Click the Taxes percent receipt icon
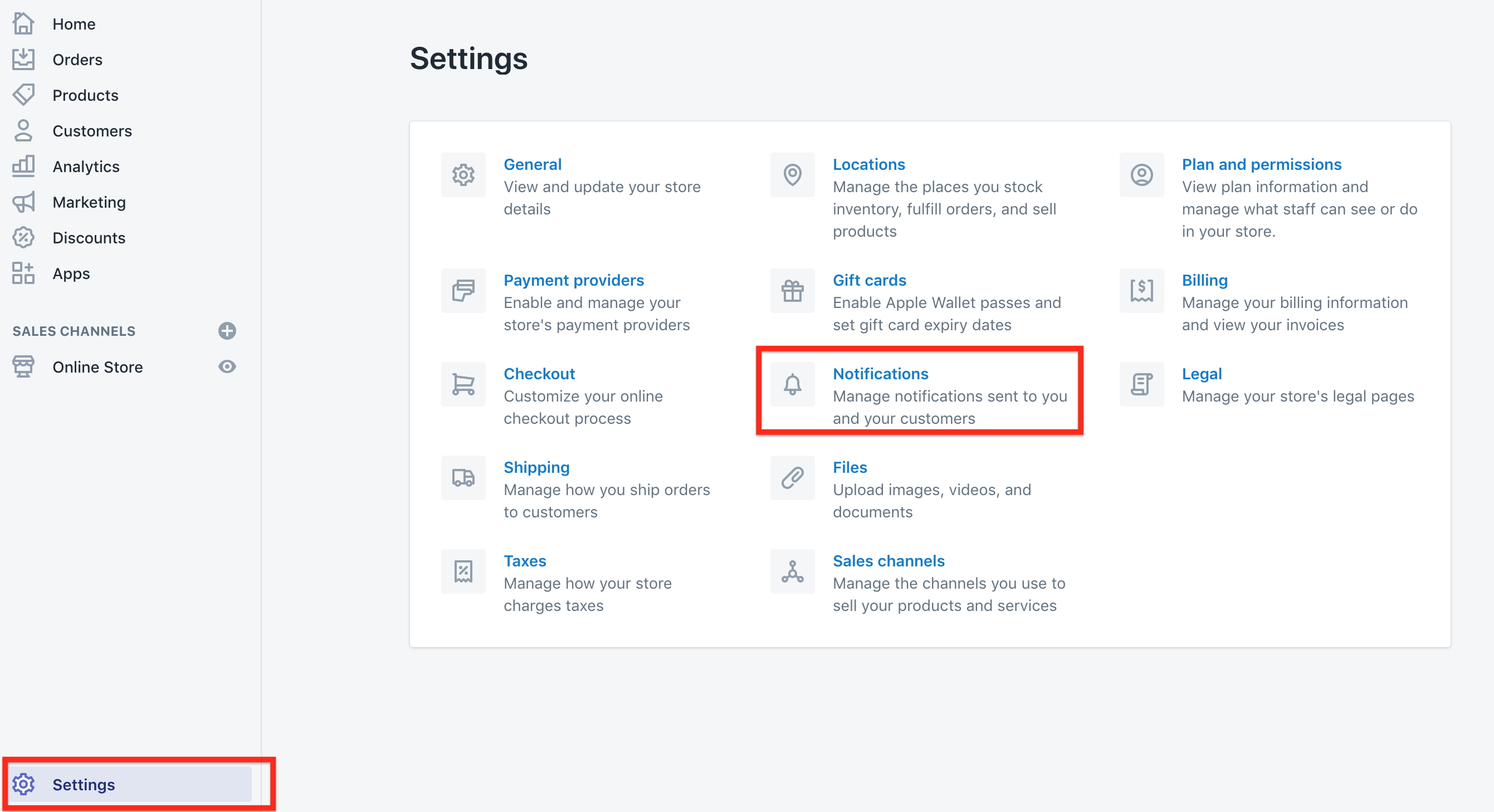Viewport: 1494px width, 812px height. (x=463, y=571)
